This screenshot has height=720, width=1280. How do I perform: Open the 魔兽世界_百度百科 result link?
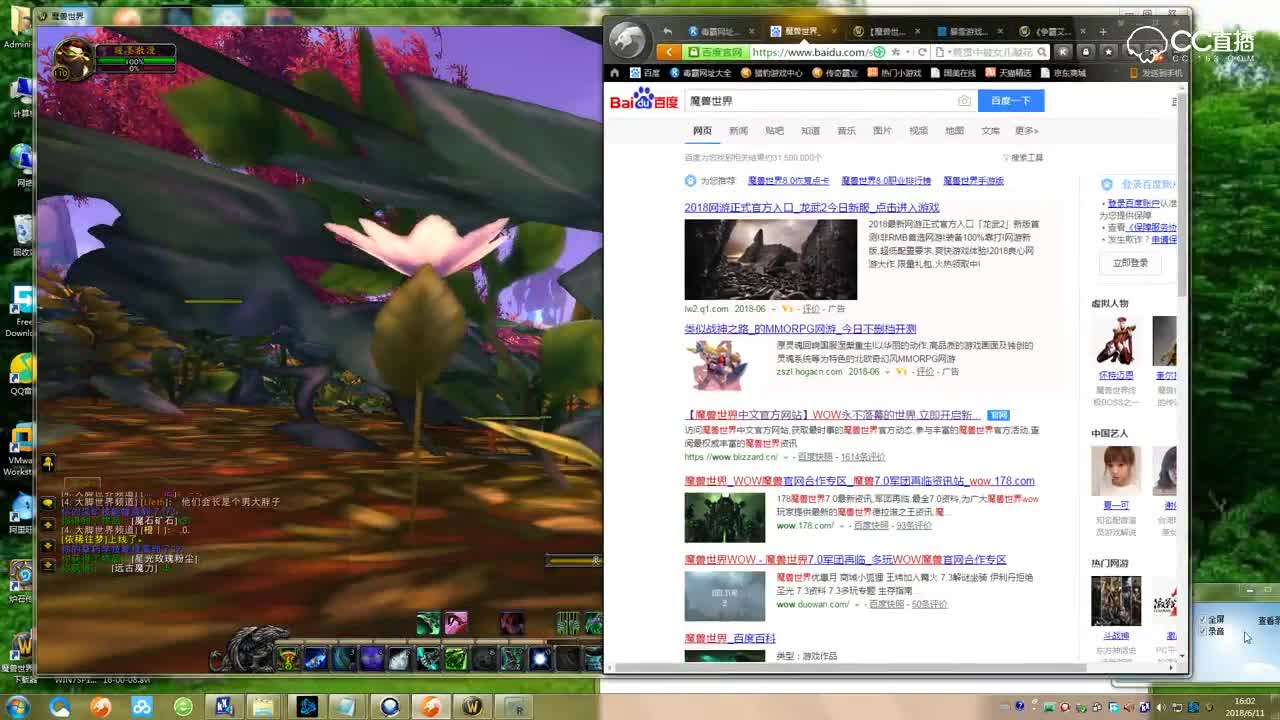pyautogui.click(x=730, y=639)
